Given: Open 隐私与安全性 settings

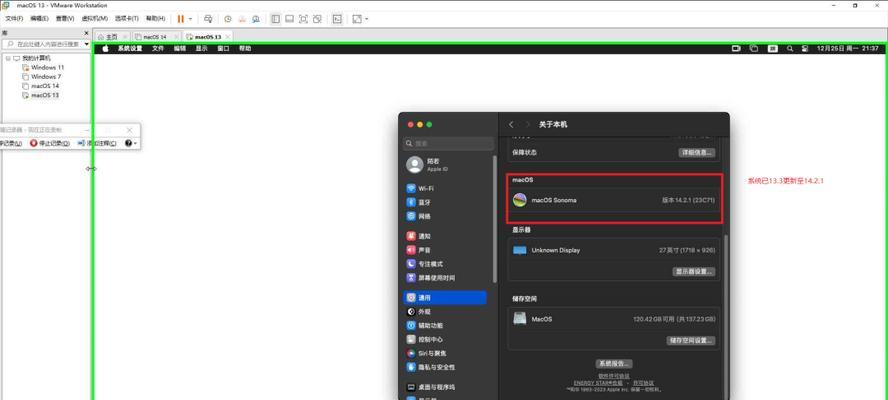Looking at the screenshot, I should [446, 367].
